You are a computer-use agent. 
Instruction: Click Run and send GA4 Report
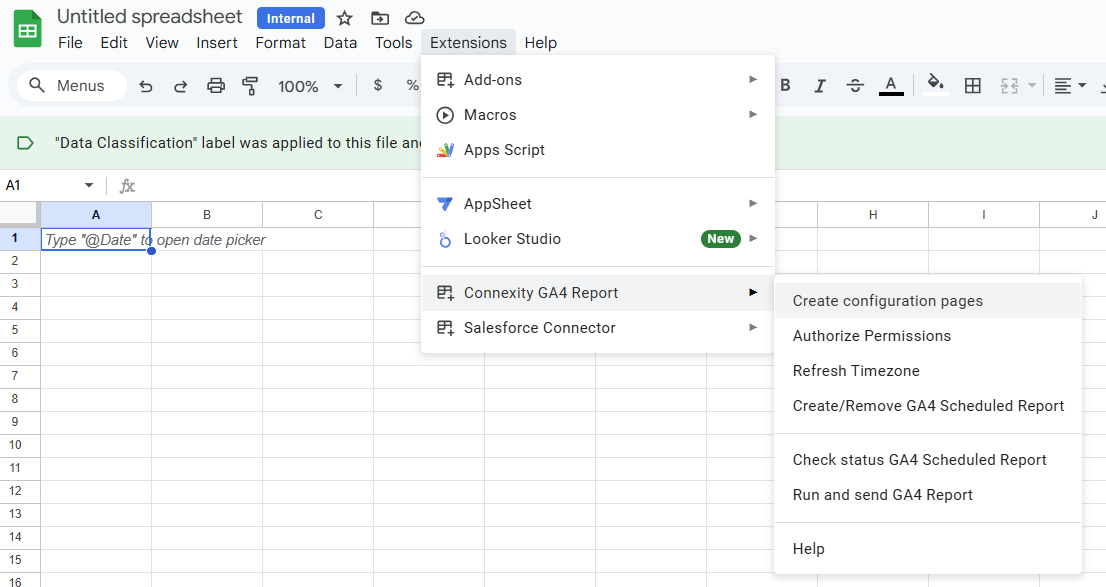tap(928, 495)
